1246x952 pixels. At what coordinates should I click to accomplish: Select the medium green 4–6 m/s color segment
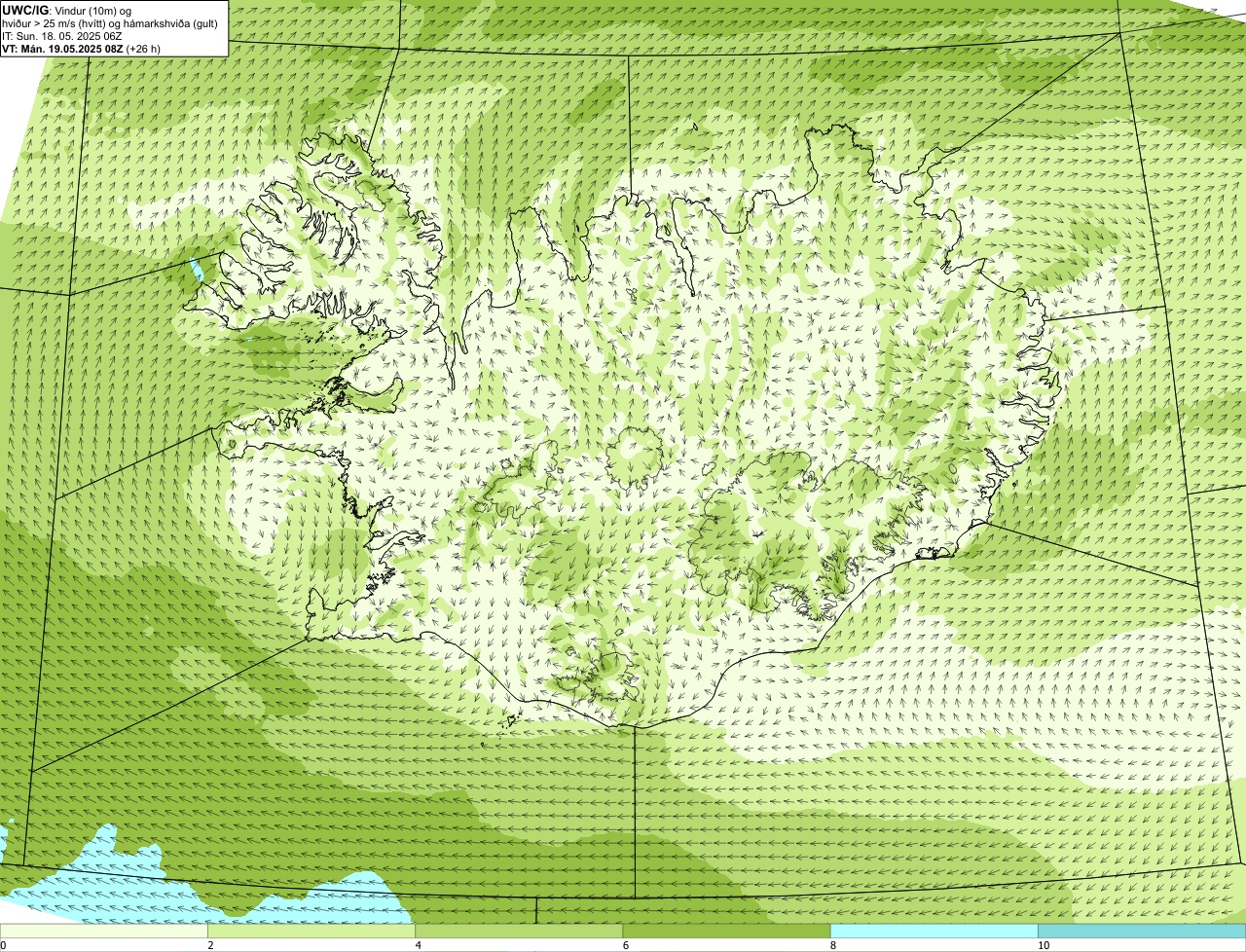(519, 932)
